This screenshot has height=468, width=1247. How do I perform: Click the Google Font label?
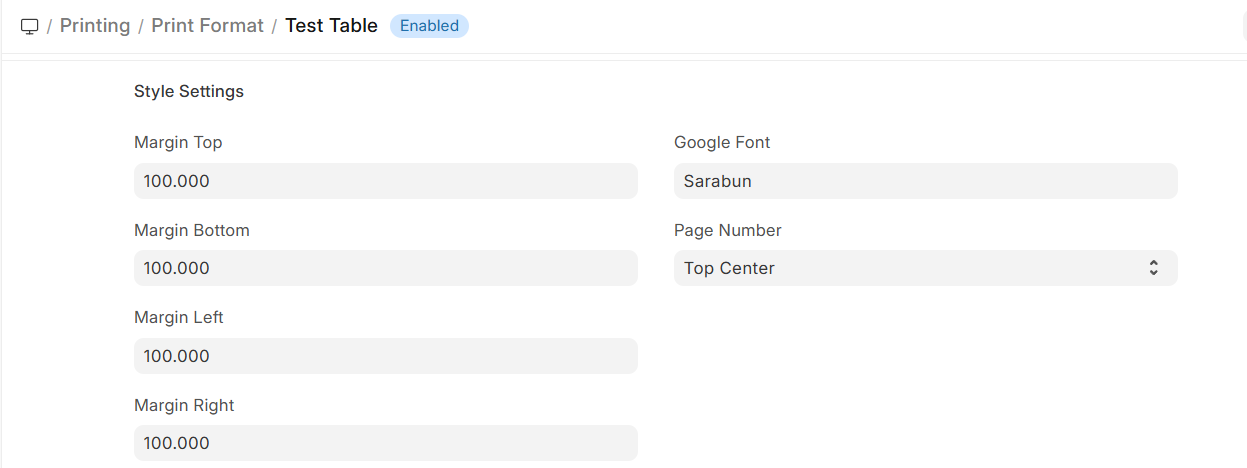coord(722,142)
